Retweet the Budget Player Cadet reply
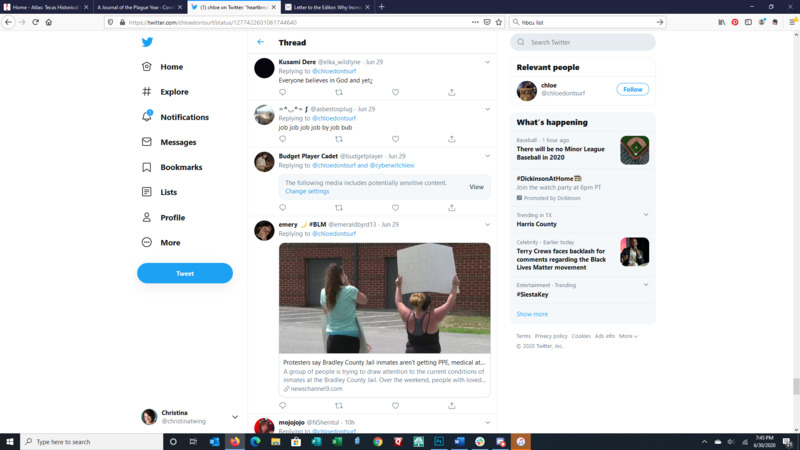This screenshot has height=450, width=800. 339,207
